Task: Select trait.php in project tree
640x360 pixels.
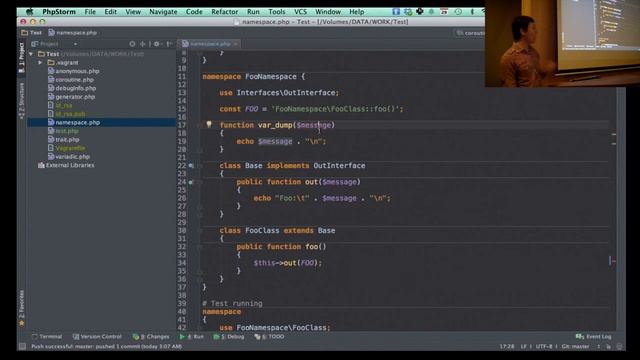Action: [x=63, y=140]
